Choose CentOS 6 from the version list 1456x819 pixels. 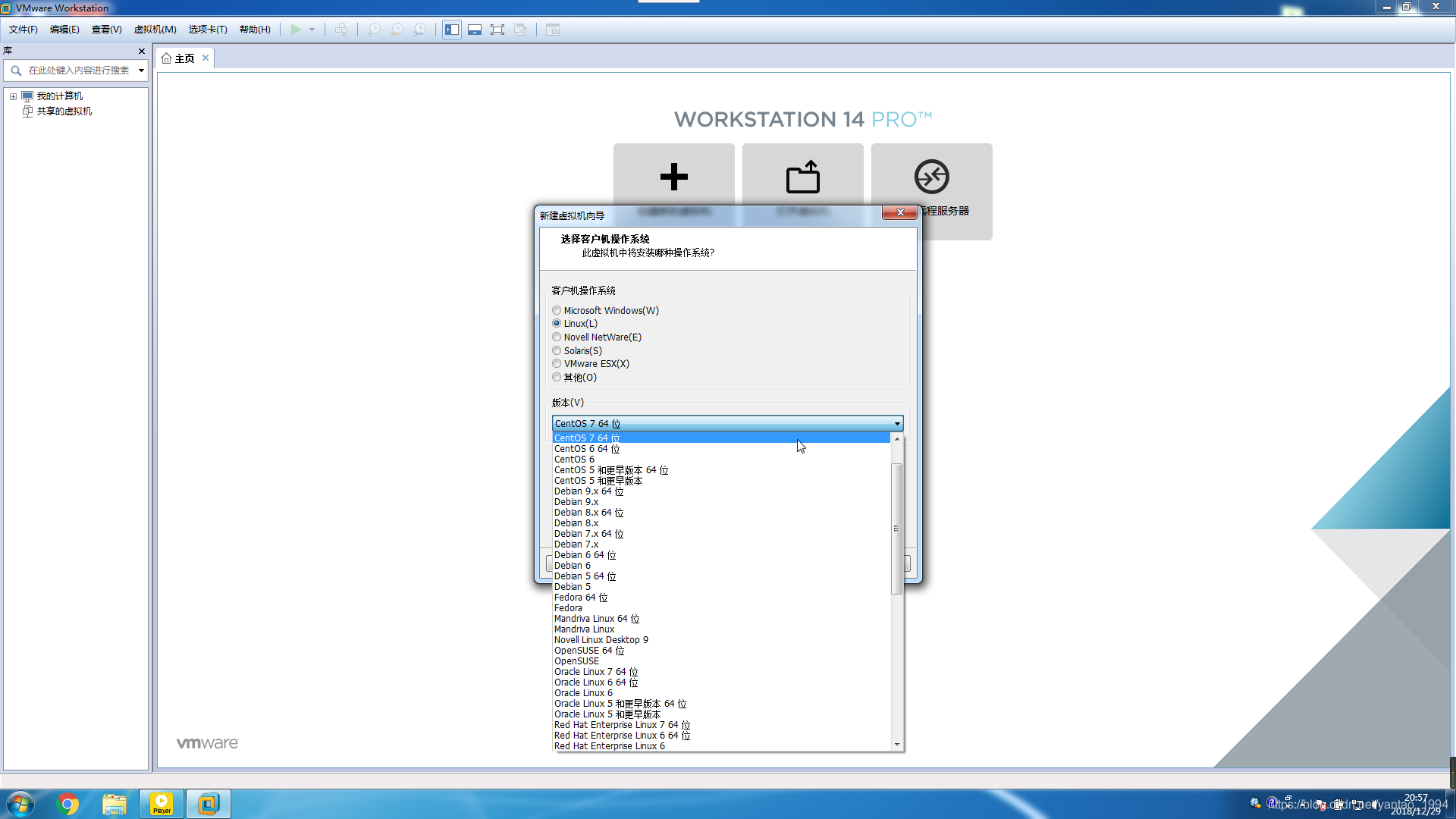point(721,460)
